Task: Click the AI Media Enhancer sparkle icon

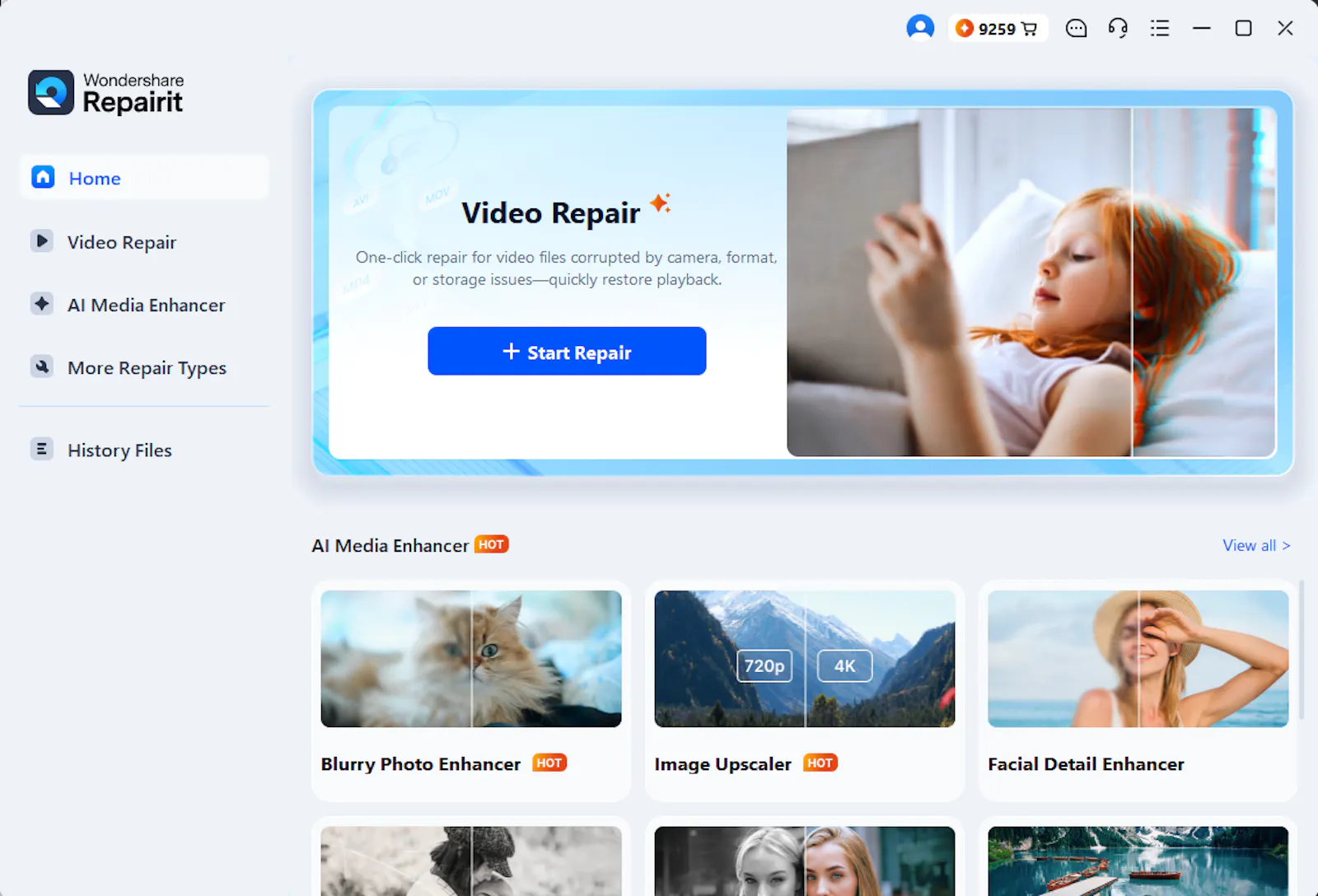Action: tap(42, 303)
